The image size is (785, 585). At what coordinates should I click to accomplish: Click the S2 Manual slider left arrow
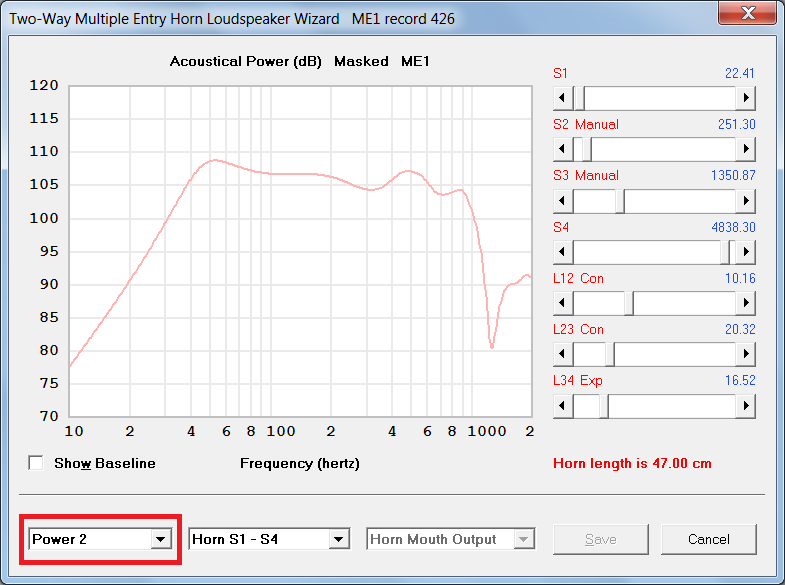tap(563, 149)
